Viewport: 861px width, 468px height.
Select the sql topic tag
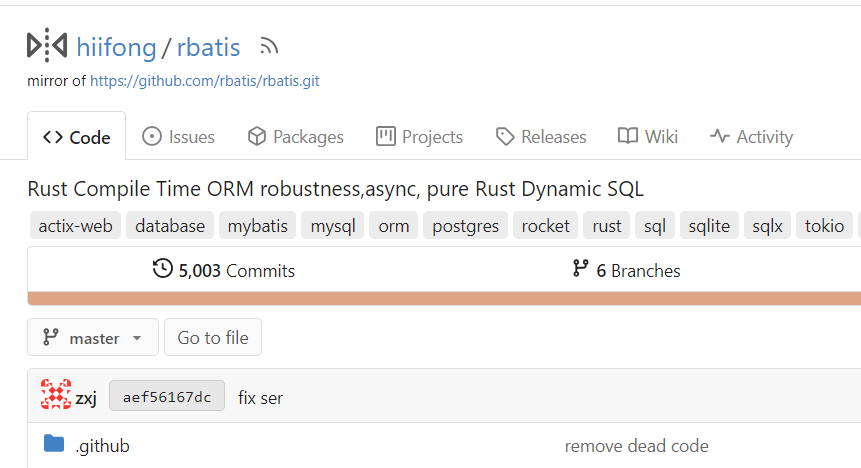655,226
